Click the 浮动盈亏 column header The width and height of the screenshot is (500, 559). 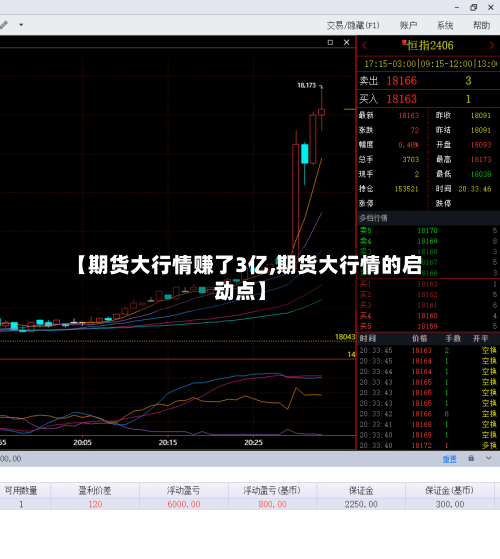tap(184, 491)
